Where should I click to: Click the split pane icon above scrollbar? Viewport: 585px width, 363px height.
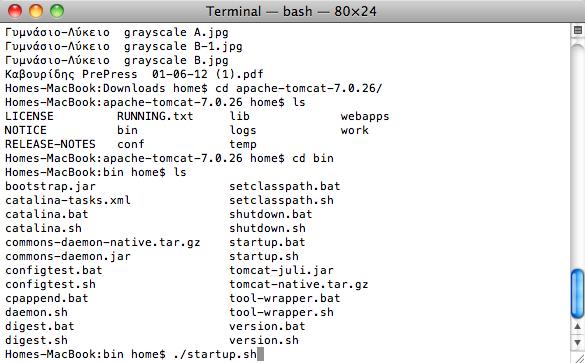pyautogui.click(x=578, y=30)
